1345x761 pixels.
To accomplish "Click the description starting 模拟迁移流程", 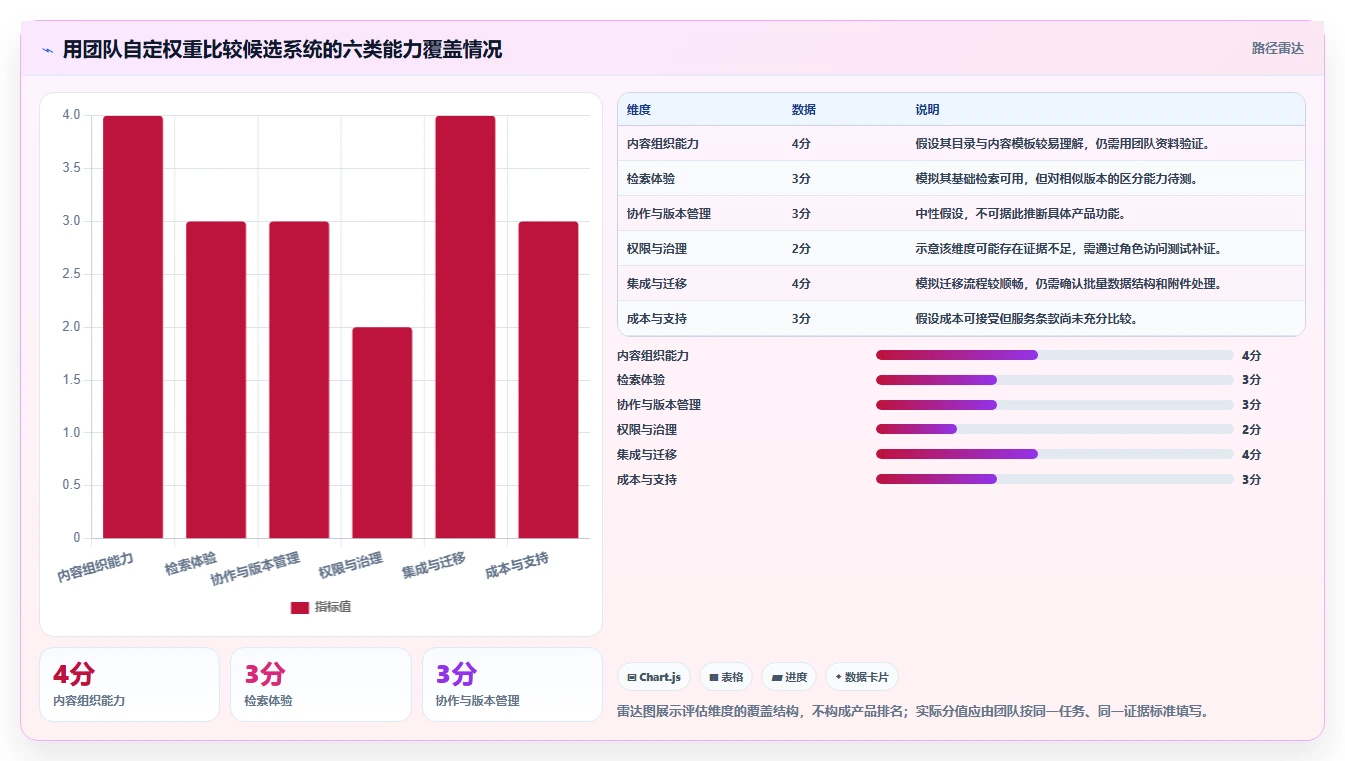I will click(x=1069, y=284).
